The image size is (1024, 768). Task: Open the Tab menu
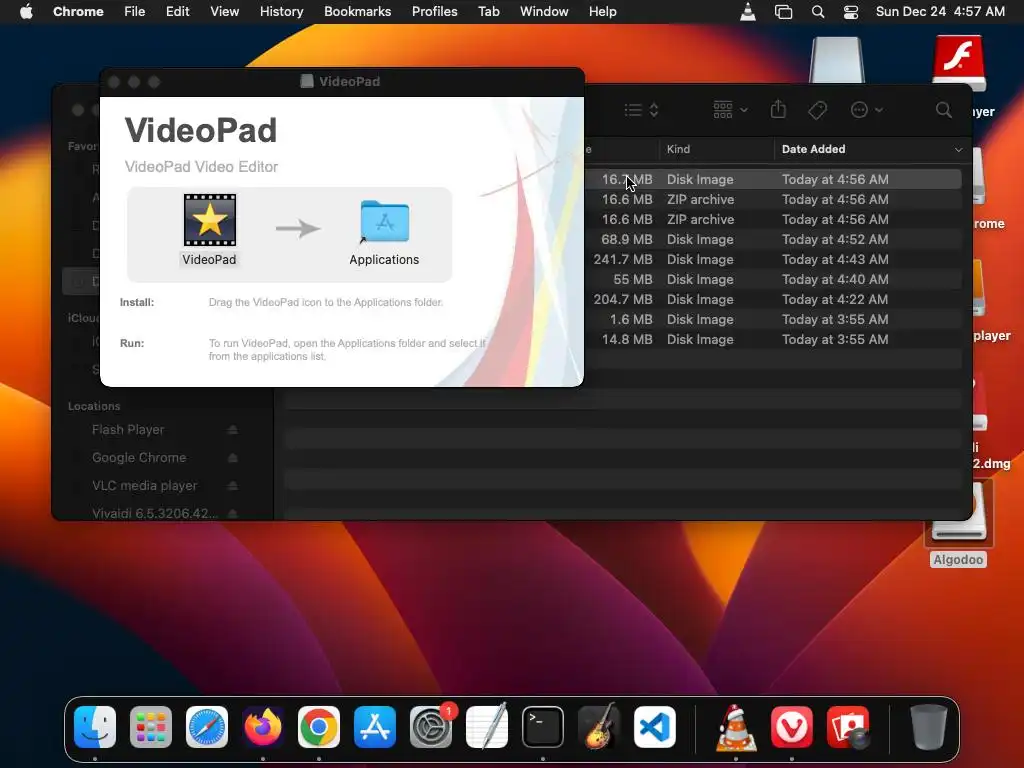tap(488, 11)
